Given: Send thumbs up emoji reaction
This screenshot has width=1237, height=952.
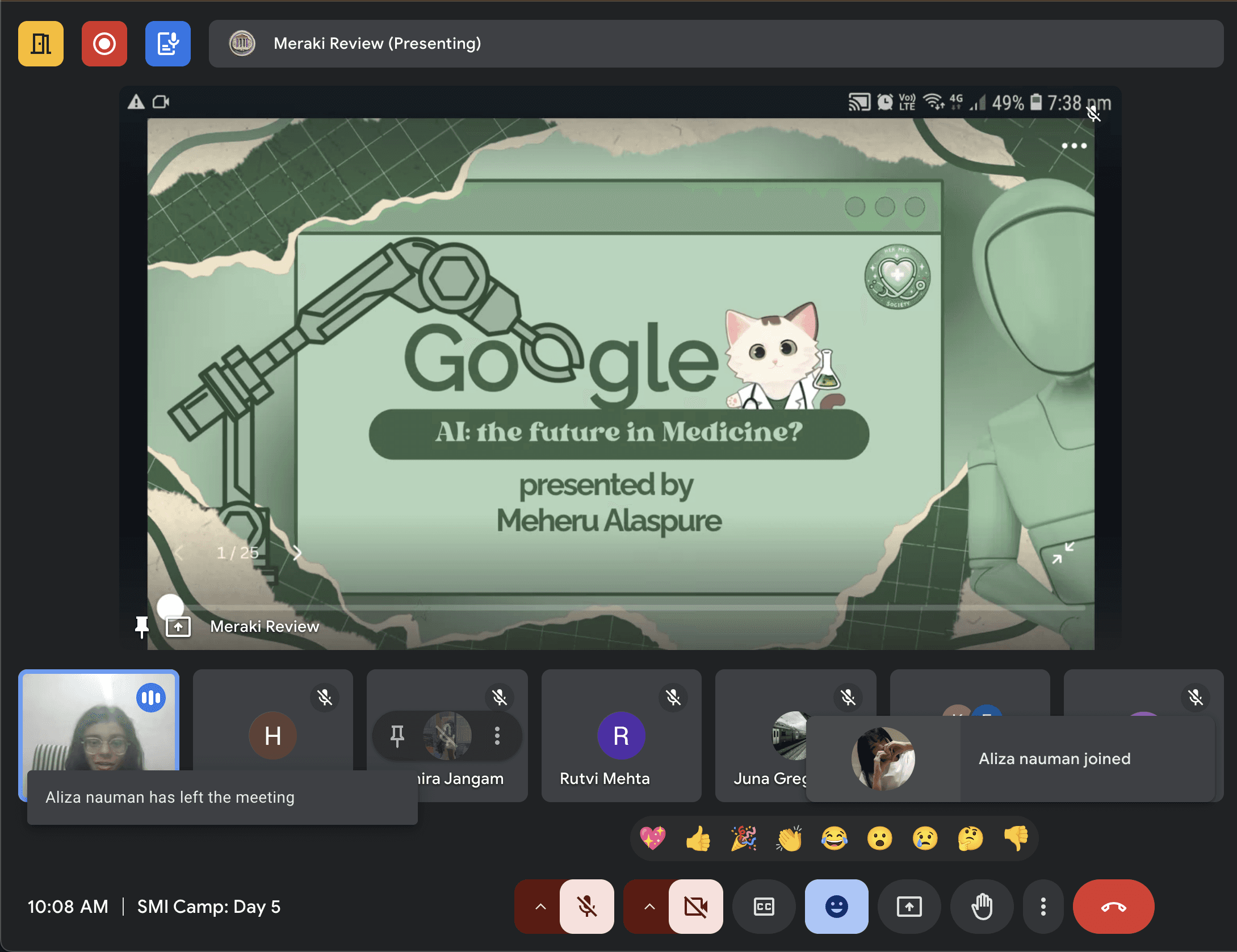Looking at the screenshot, I should 698,838.
